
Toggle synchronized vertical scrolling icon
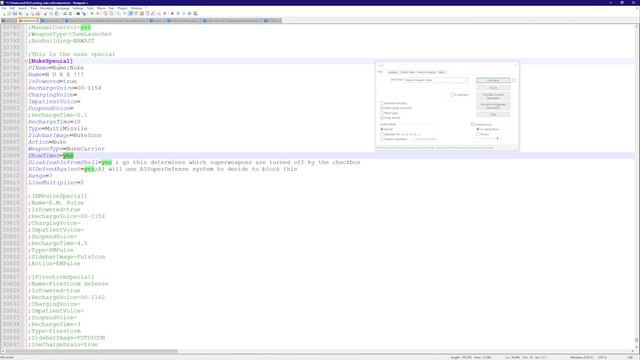(x=105, y=13)
